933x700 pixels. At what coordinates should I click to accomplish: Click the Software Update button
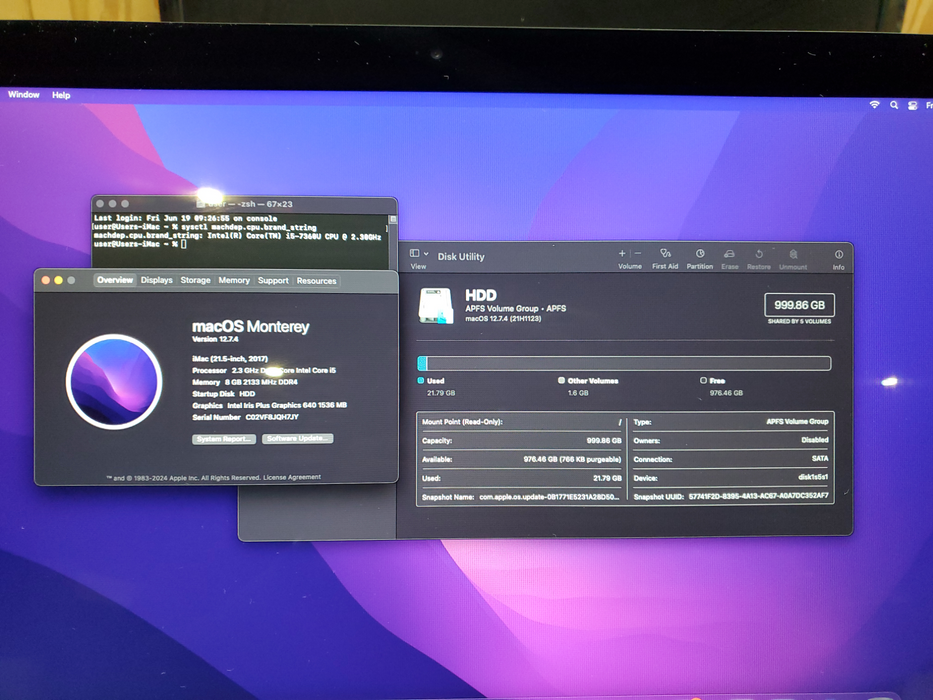click(298, 439)
